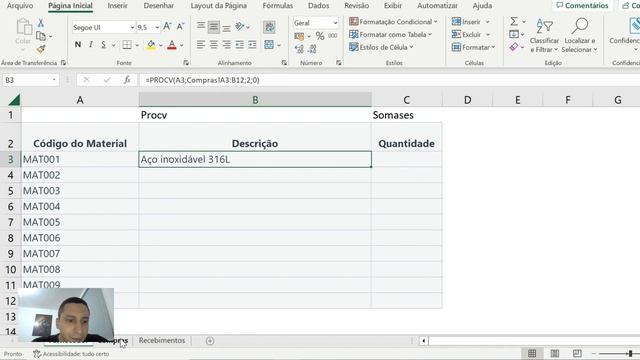This screenshot has height=360, width=640.
Task: Adjust the zoom slider
Action: (x=630, y=353)
